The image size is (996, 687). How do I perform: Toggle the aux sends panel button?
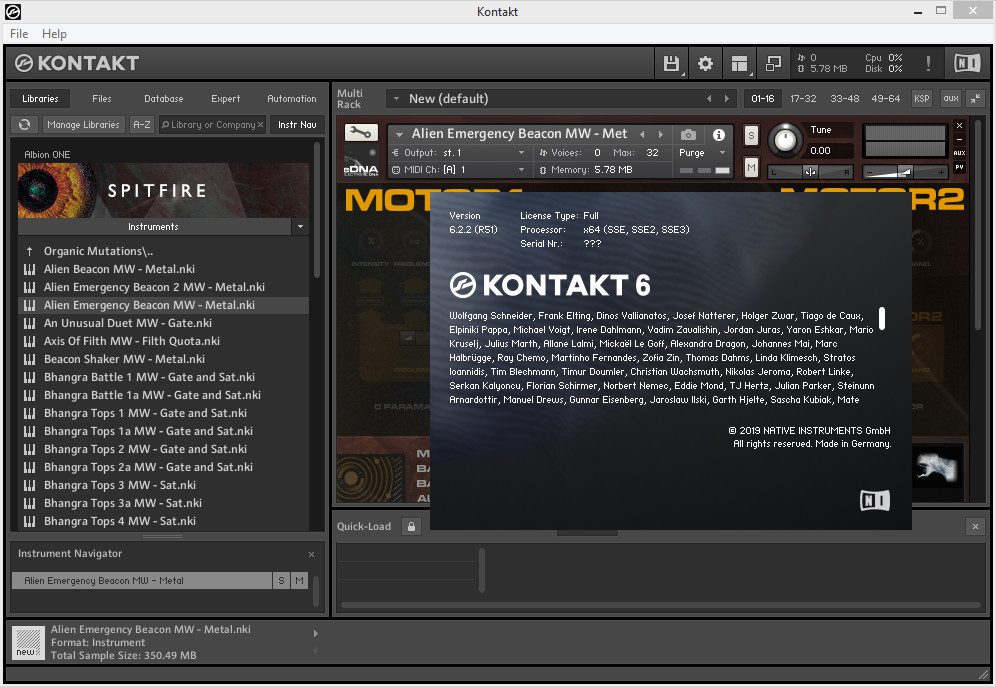click(x=950, y=98)
